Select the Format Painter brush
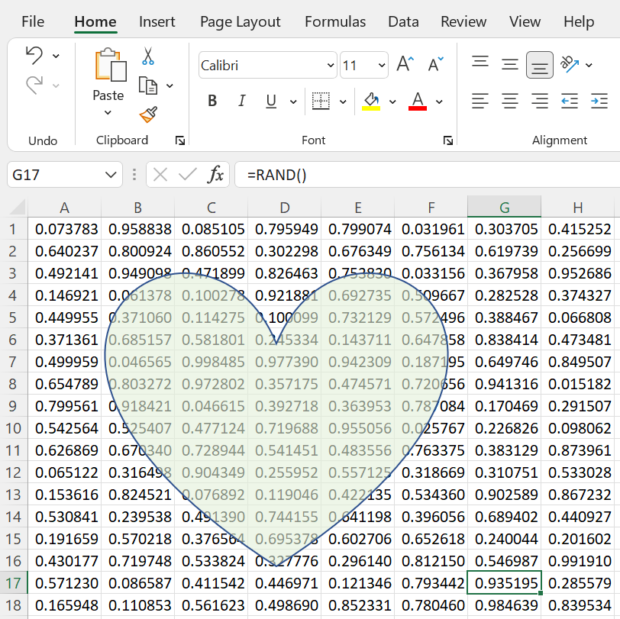The height and width of the screenshot is (619, 620). 148,114
